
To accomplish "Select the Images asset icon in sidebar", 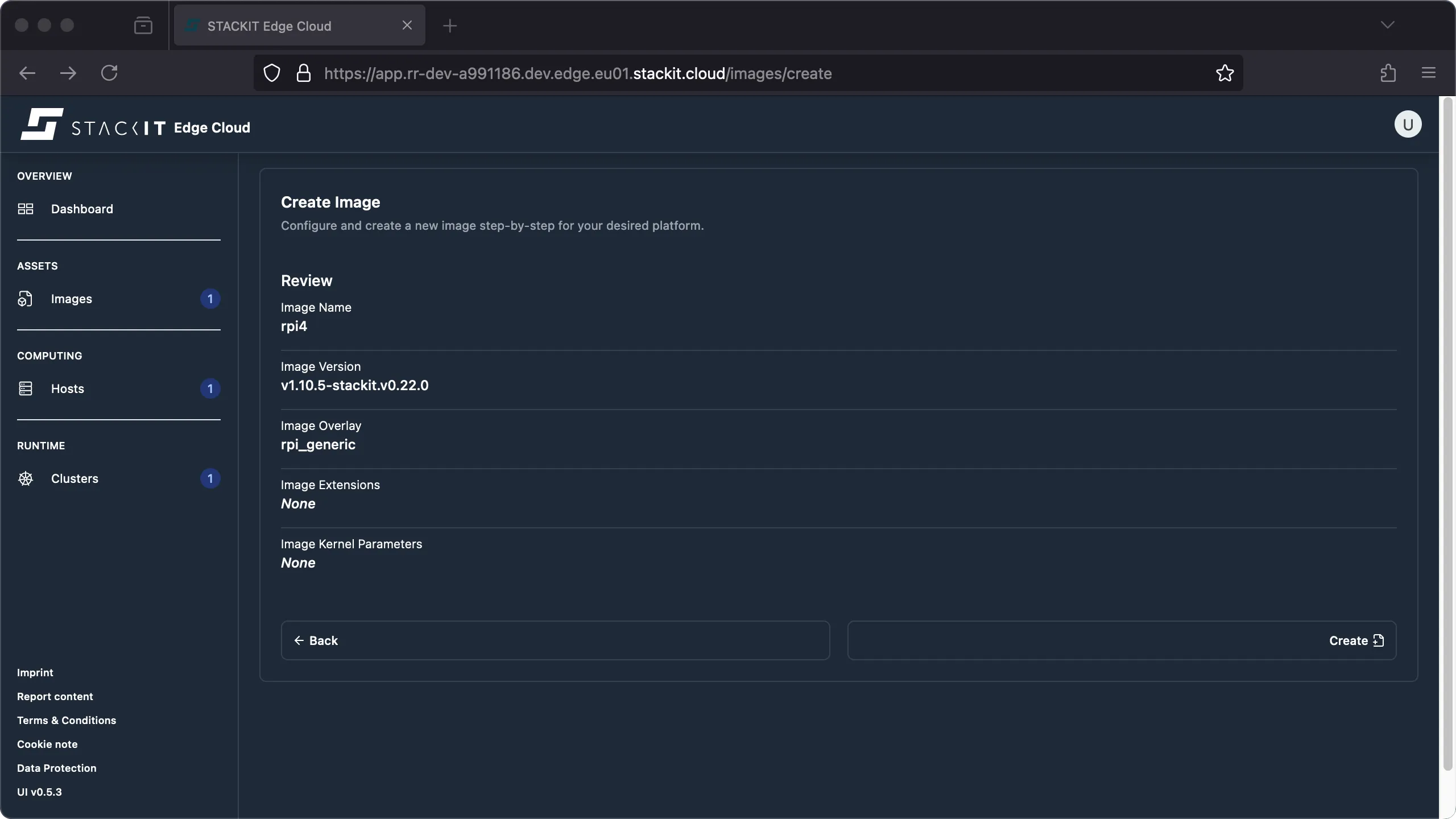I will [x=26, y=299].
